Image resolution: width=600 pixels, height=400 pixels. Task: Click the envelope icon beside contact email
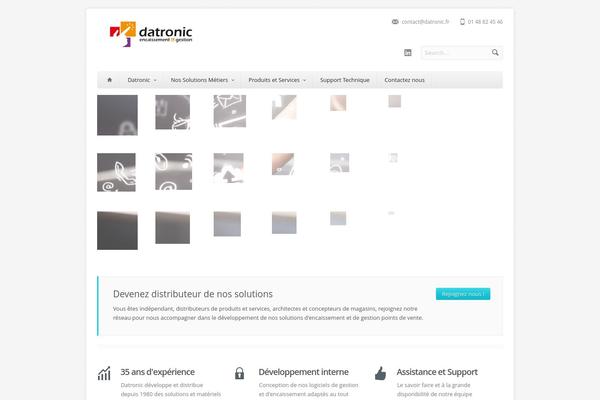395,22
